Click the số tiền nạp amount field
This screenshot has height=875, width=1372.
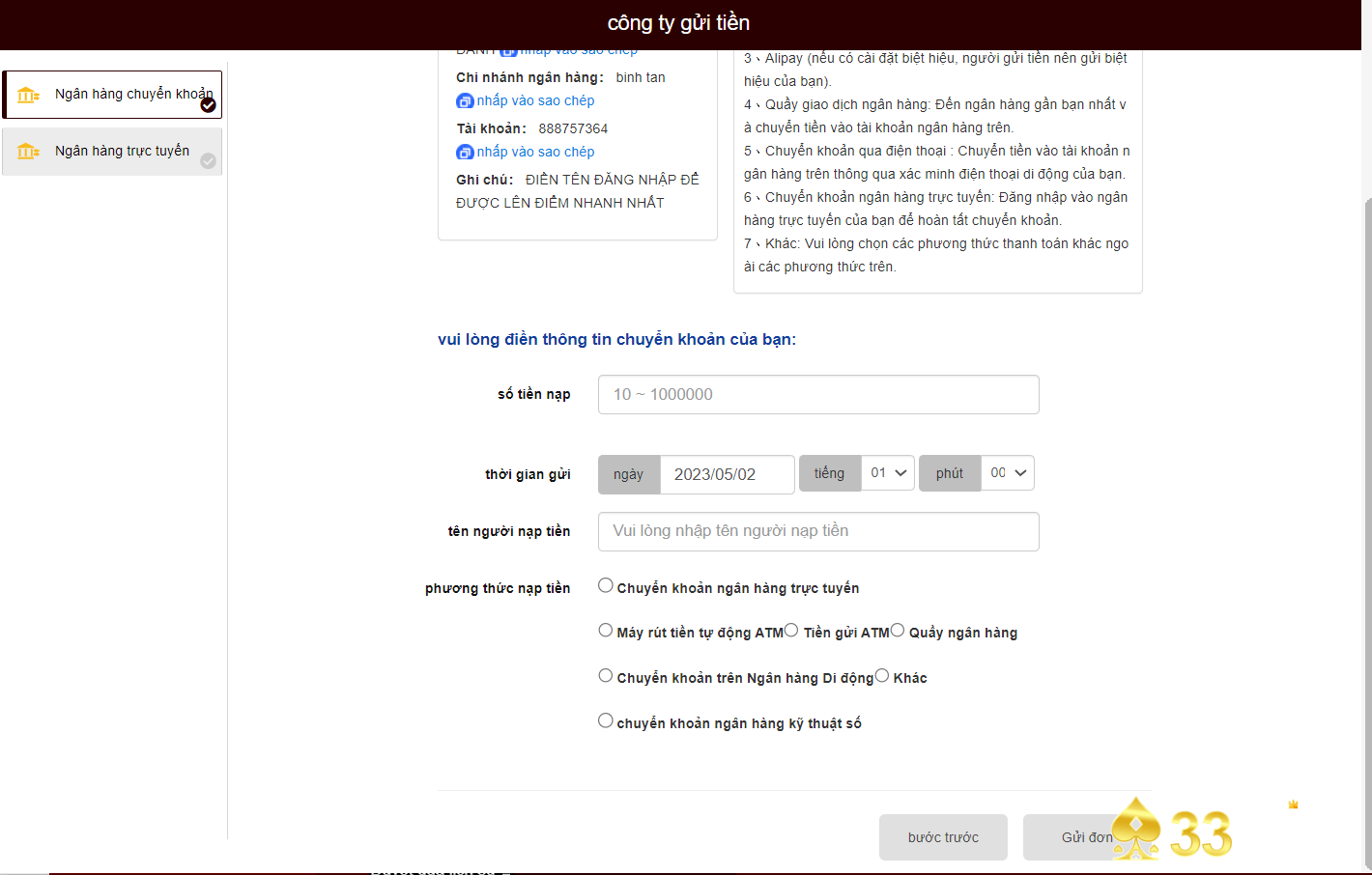tap(818, 394)
